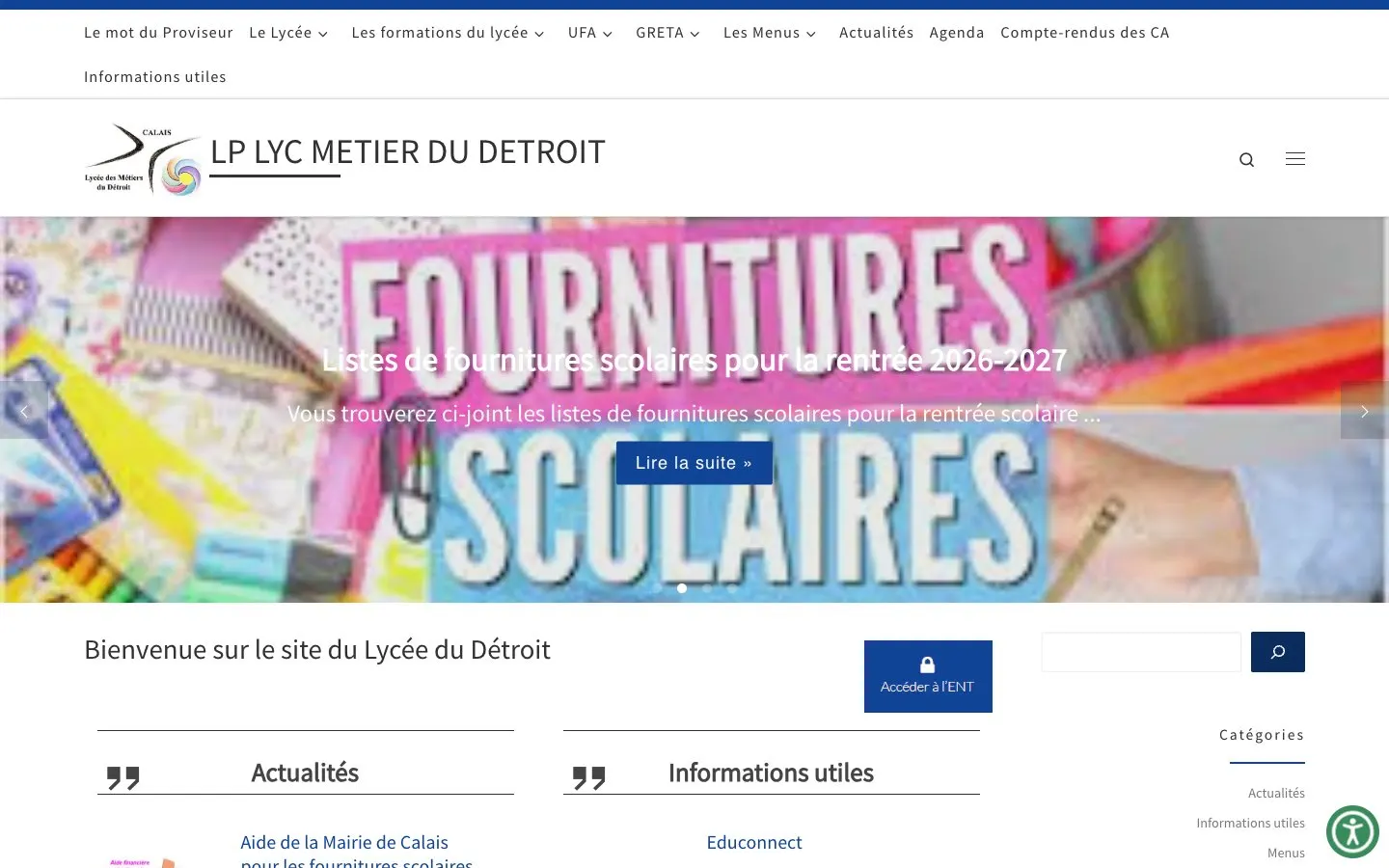Expand the Le Lycée submenu chevron
The height and width of the screenshot is (868, 1389).
[323, 34]
